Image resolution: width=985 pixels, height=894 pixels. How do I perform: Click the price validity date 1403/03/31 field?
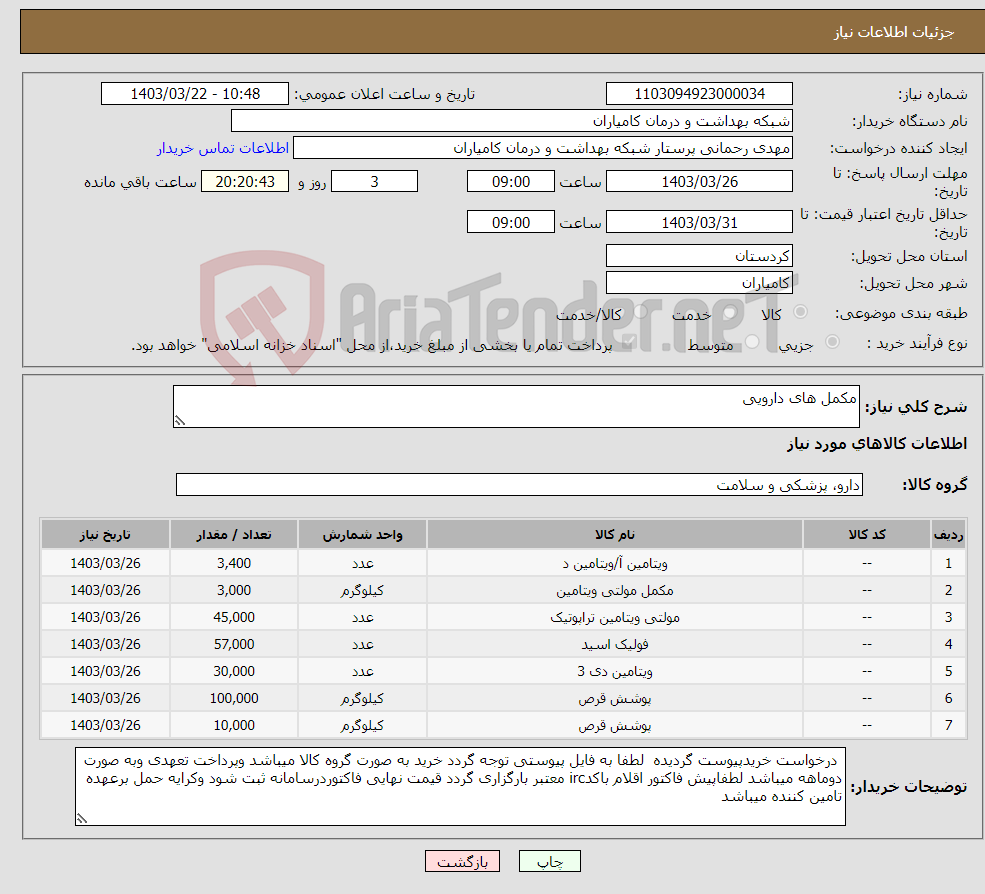click(x=699, y=222)
